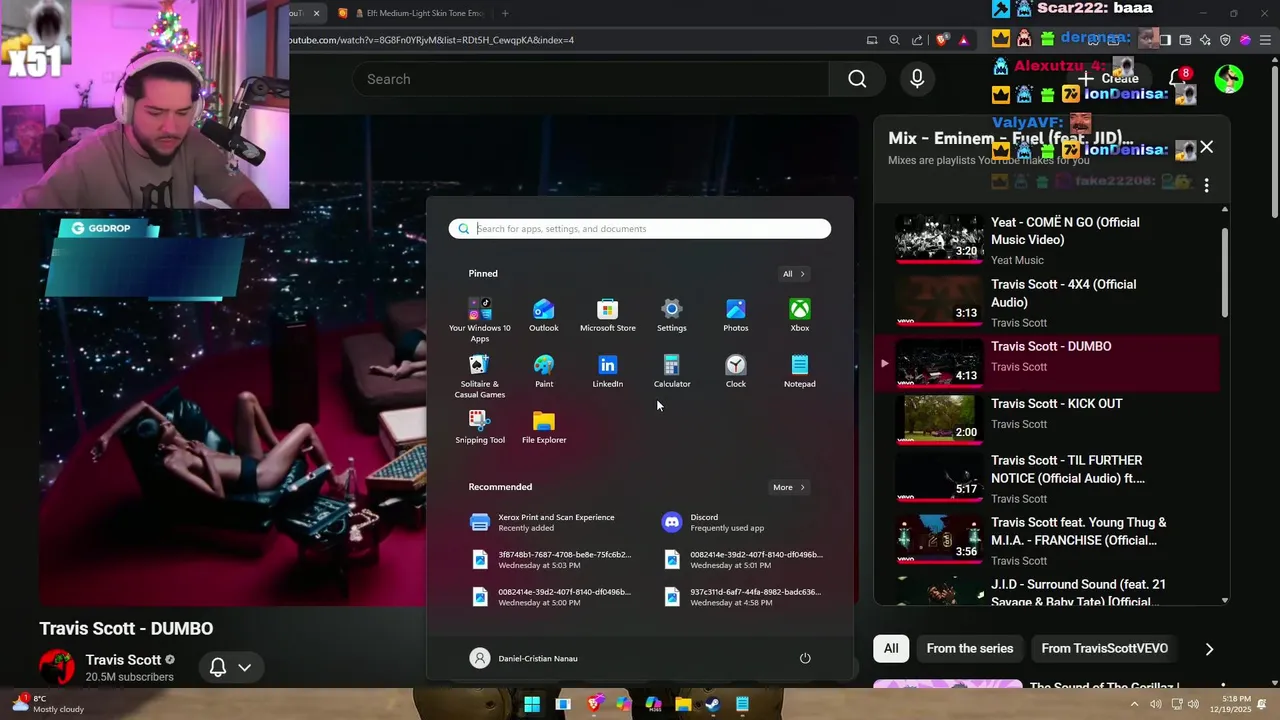Screen dimensions: 1280x720
Task: Select Travis Scott - DUMBO in playlist
Action: pos(1046,362)
